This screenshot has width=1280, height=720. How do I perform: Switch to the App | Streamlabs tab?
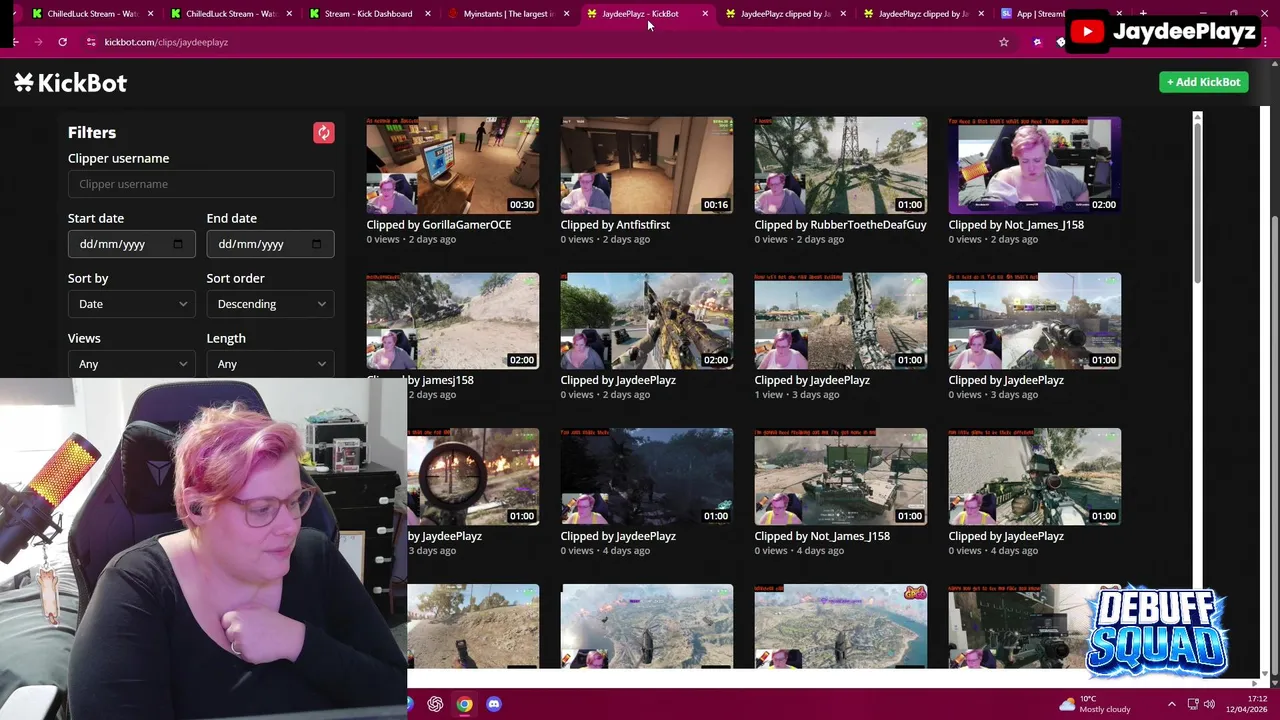pos(1040,14)
